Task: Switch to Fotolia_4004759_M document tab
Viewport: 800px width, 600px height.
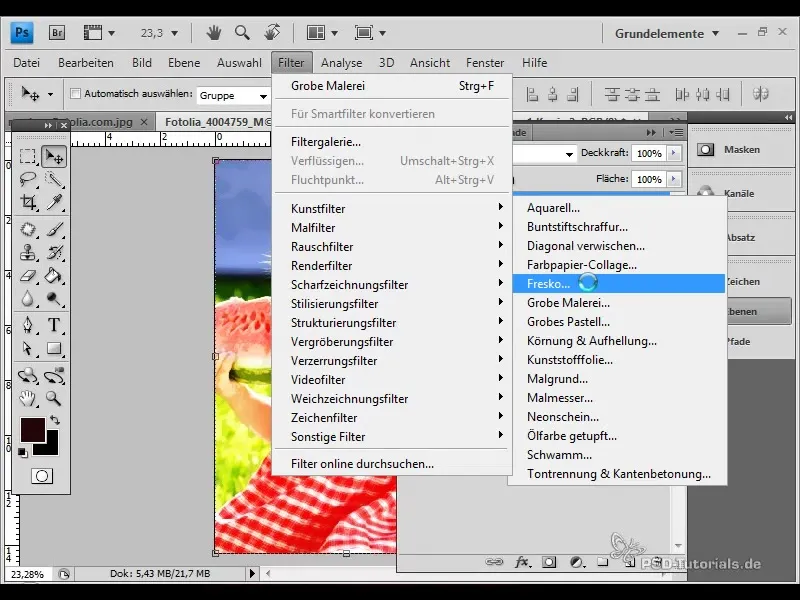Action: coord(218,122)
